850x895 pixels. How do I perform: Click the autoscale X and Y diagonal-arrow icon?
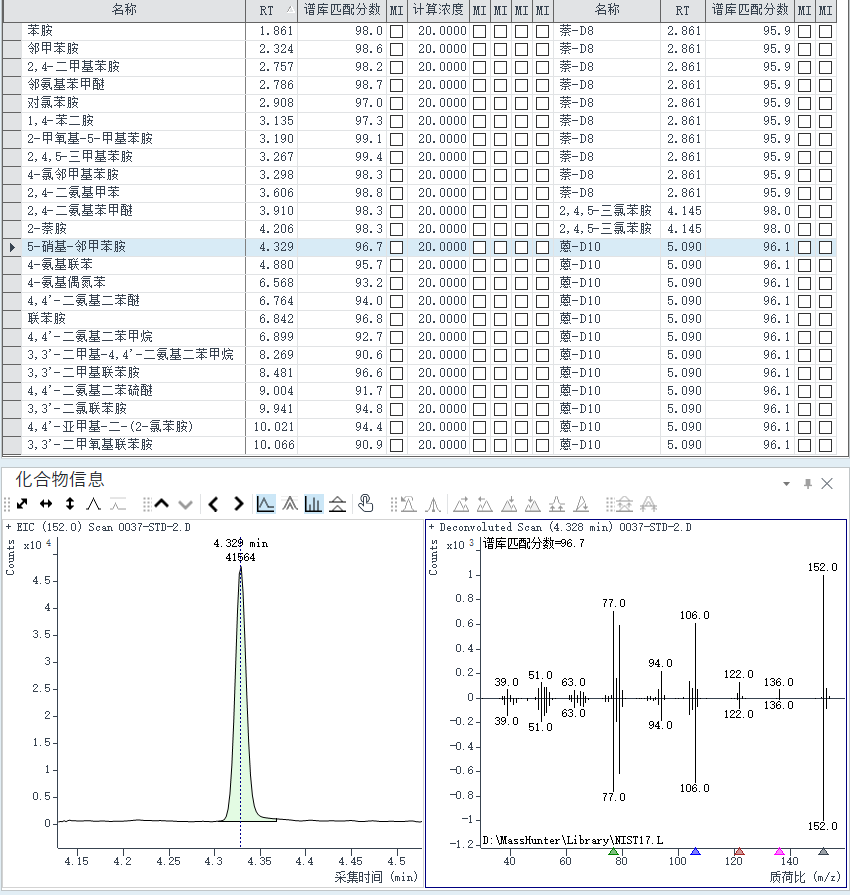coord(22,504)
